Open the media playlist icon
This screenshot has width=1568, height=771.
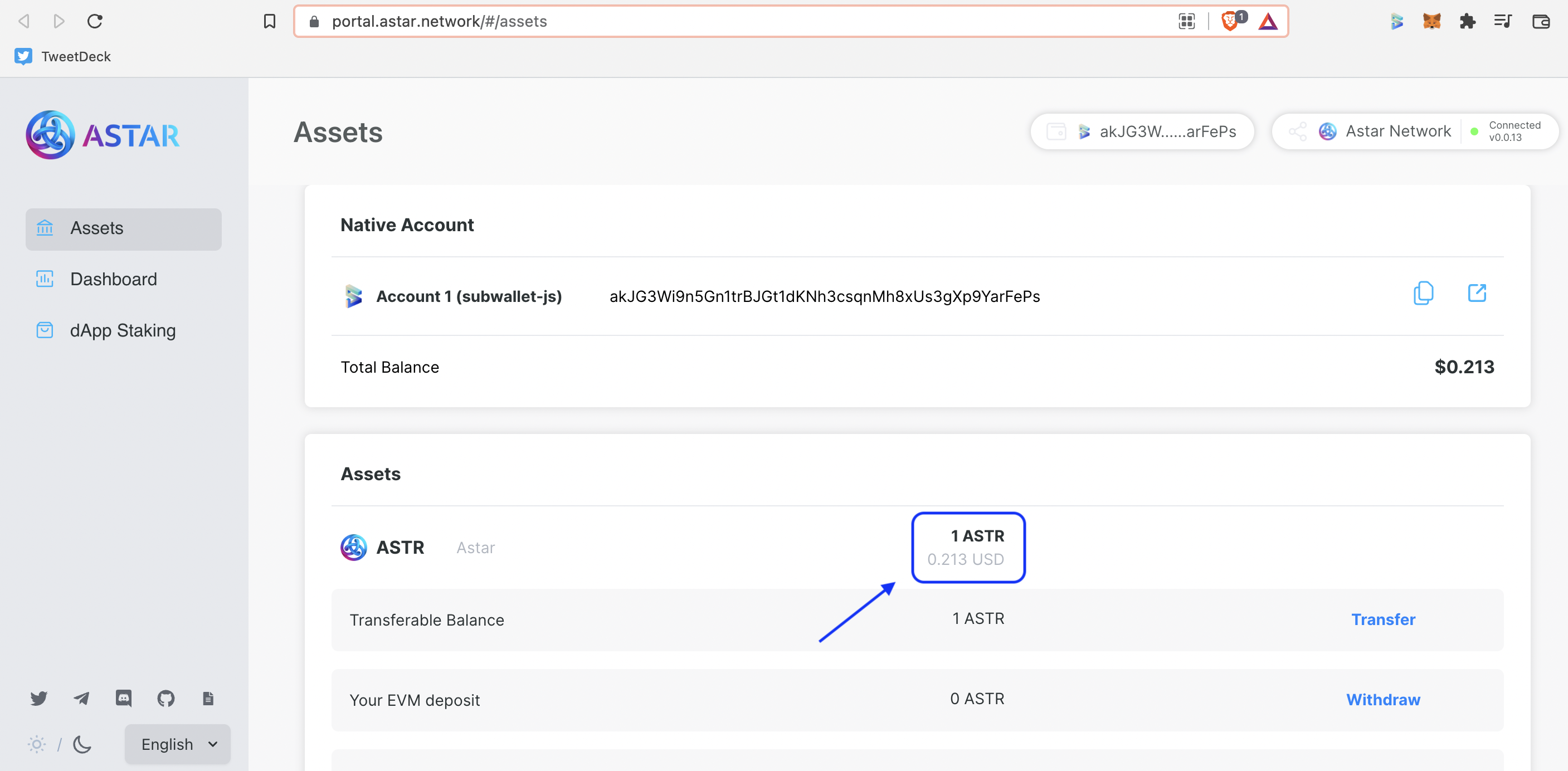[1503, 21]
